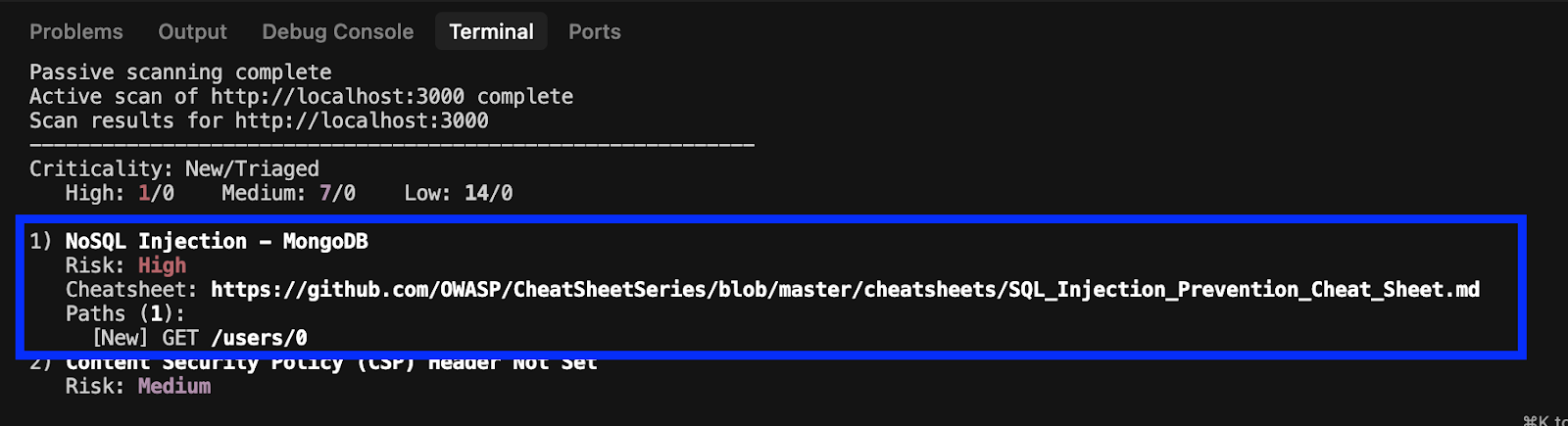Click the [New] GET tag

pyautogui.click(x=145, y=338)
